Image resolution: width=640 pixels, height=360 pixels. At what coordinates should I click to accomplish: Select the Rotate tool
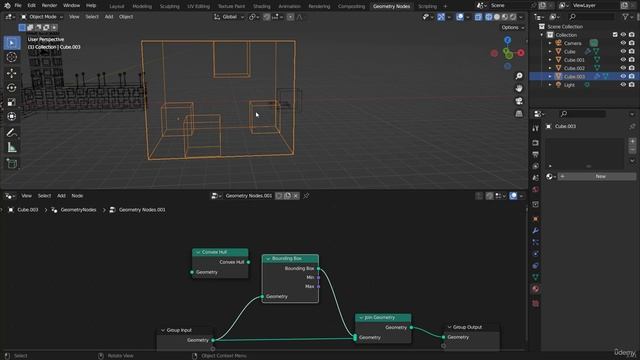(12, 88)
